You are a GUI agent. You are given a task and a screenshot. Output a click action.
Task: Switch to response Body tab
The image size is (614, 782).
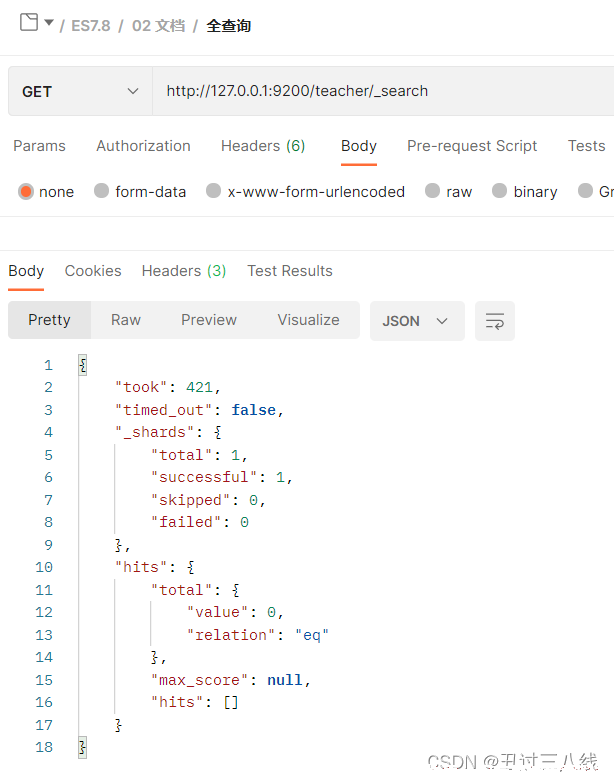(x=26, y=271)
